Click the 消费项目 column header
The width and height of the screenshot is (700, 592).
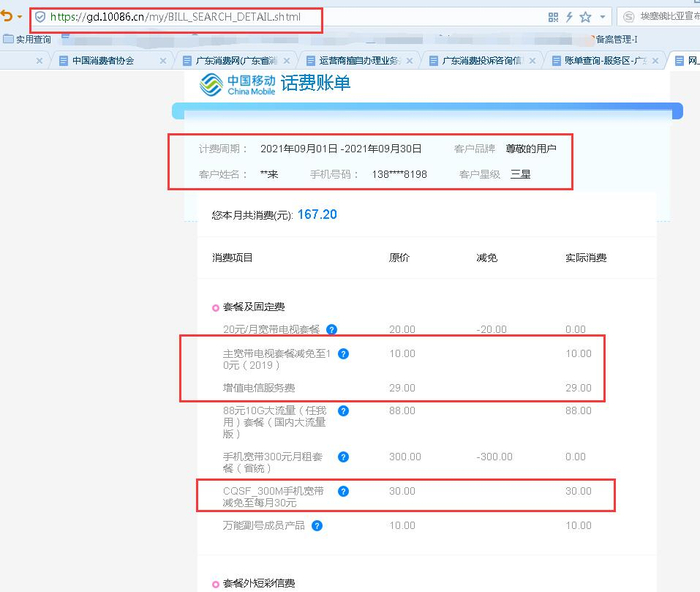click(x=233, y=258)
